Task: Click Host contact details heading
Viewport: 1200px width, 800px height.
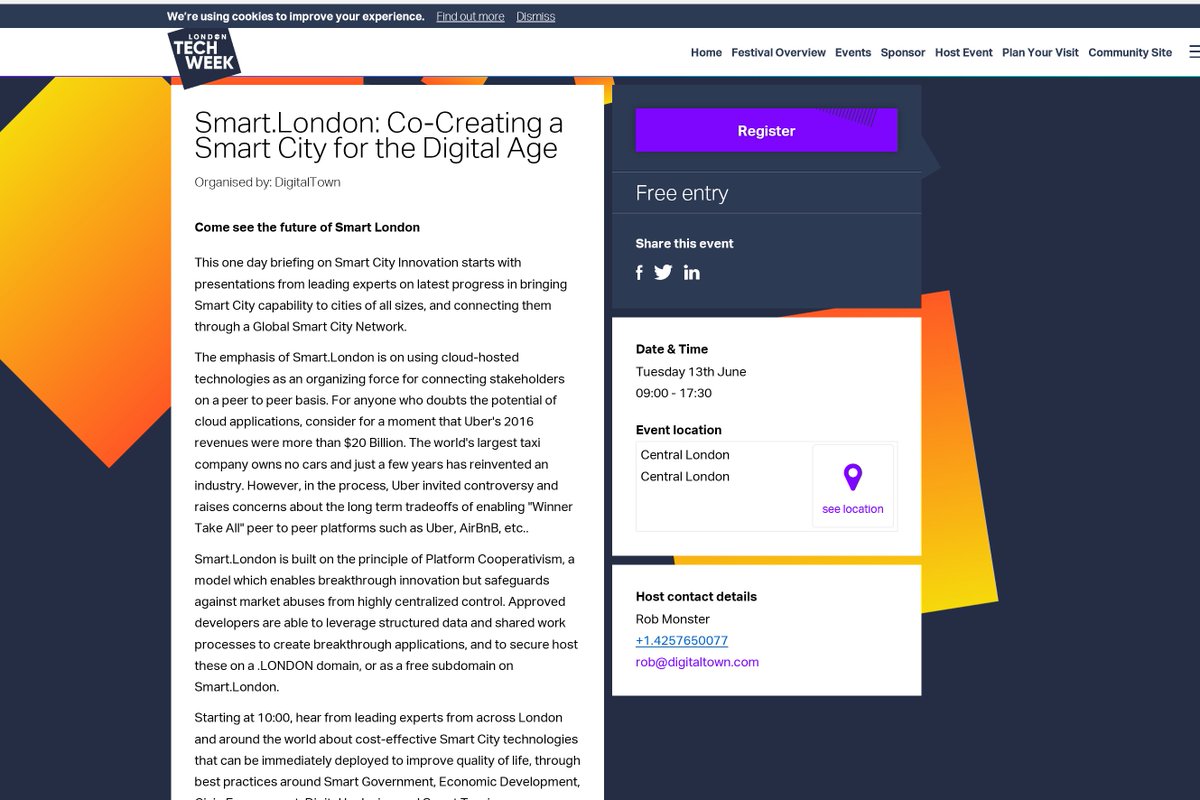Action: 696,597
